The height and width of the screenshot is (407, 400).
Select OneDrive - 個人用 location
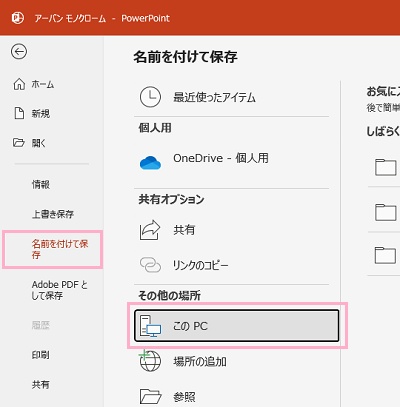221,158
